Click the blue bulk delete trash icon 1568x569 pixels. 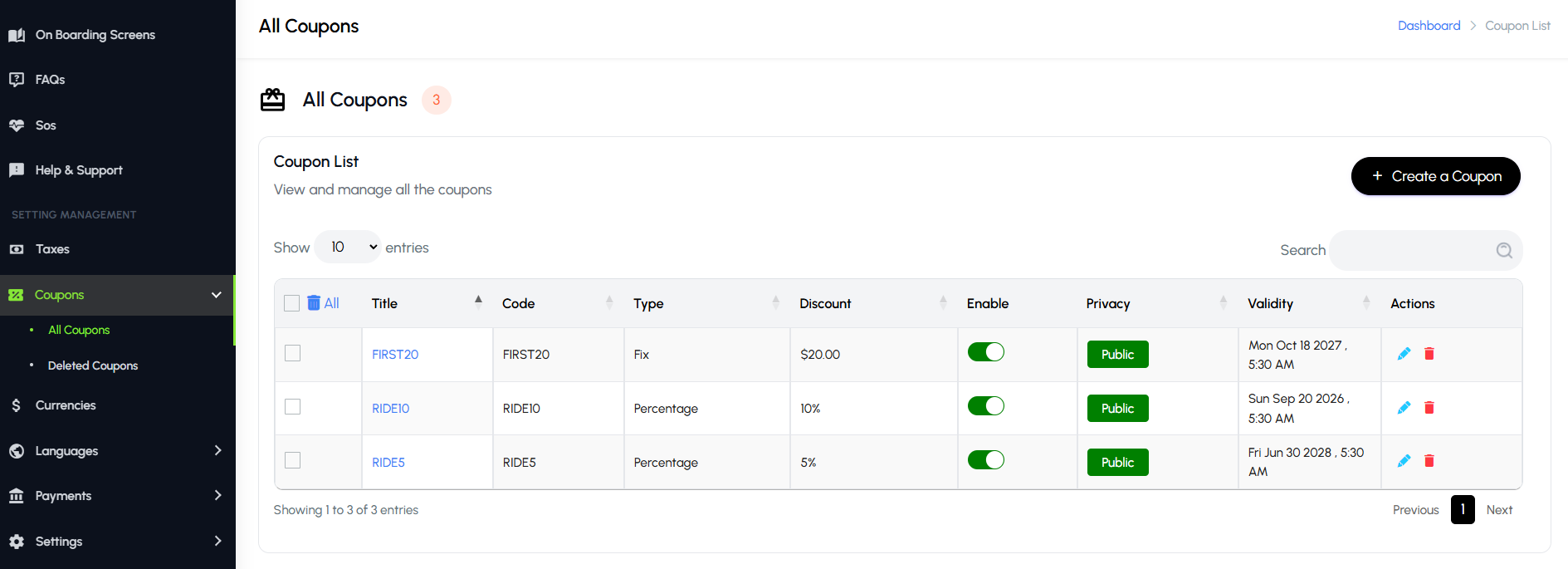click(314, 303)
